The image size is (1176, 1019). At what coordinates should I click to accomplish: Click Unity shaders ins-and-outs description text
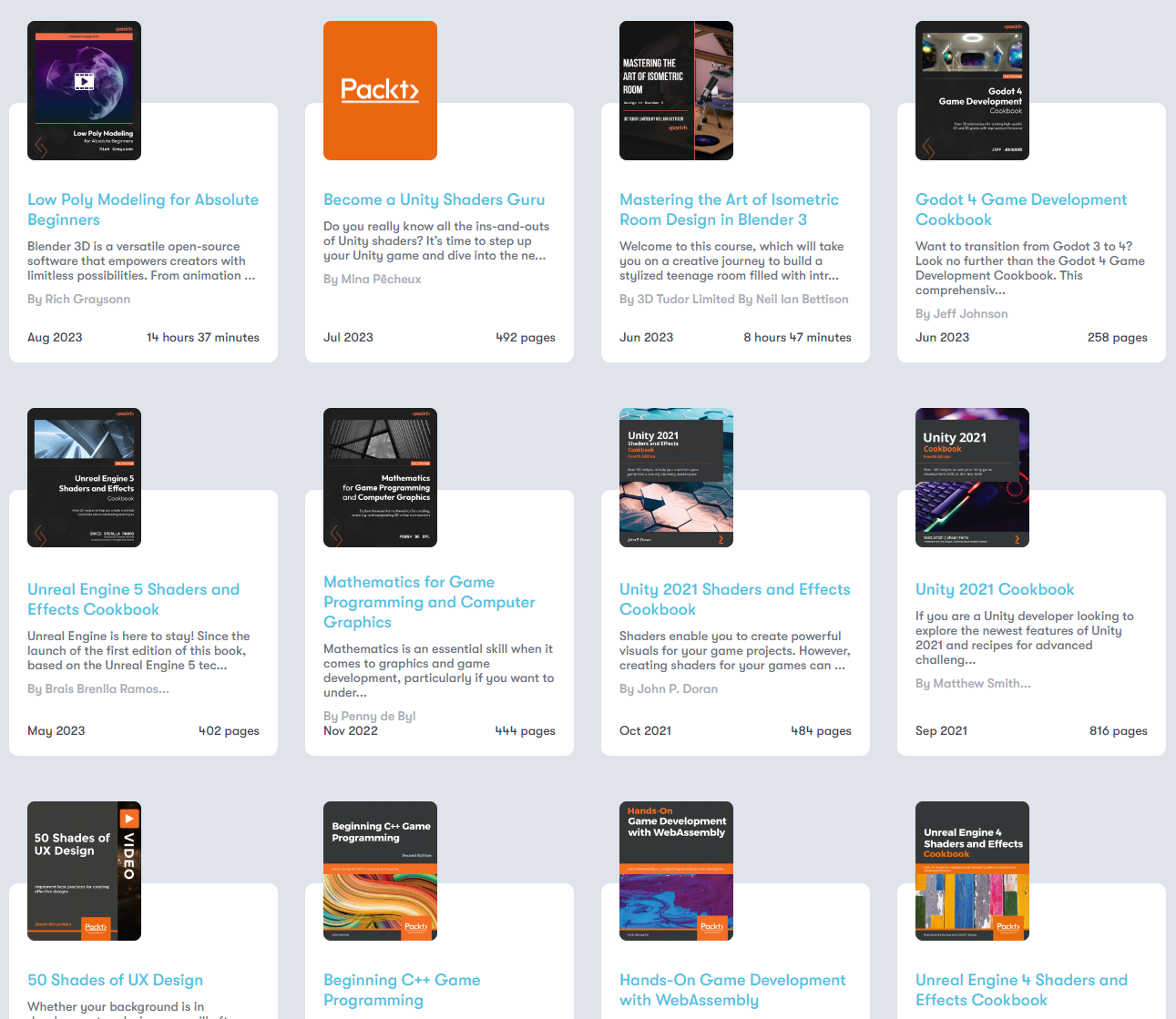click(436, 240)
